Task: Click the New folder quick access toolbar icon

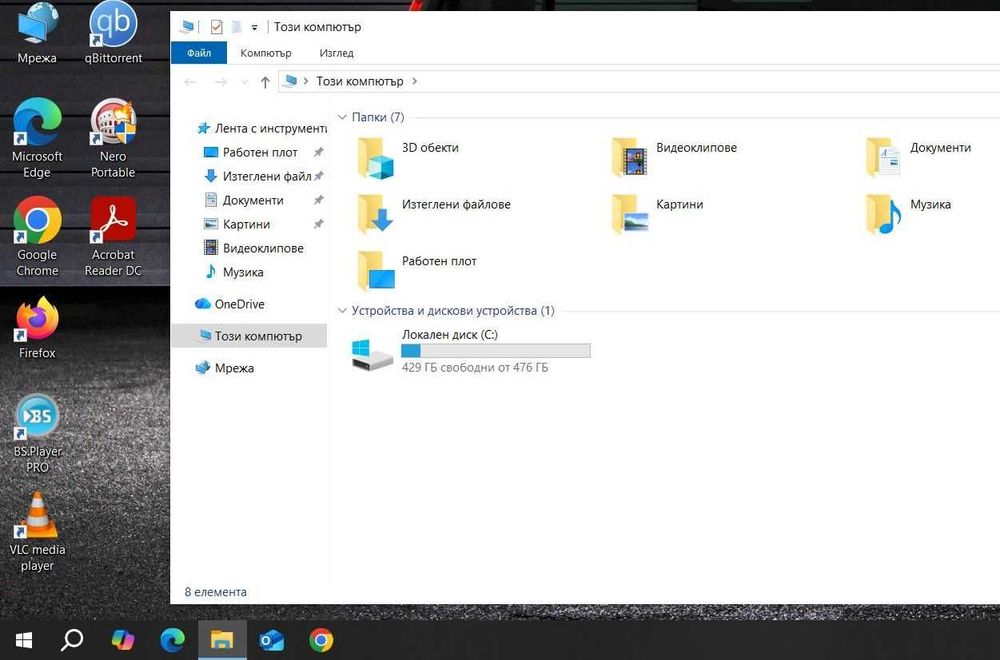Action: 236,27
